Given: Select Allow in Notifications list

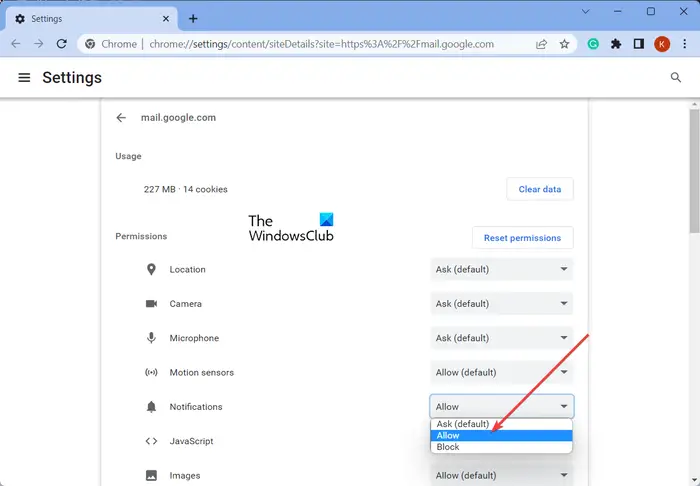Looking at the screenshot, I should pos(501,436).
